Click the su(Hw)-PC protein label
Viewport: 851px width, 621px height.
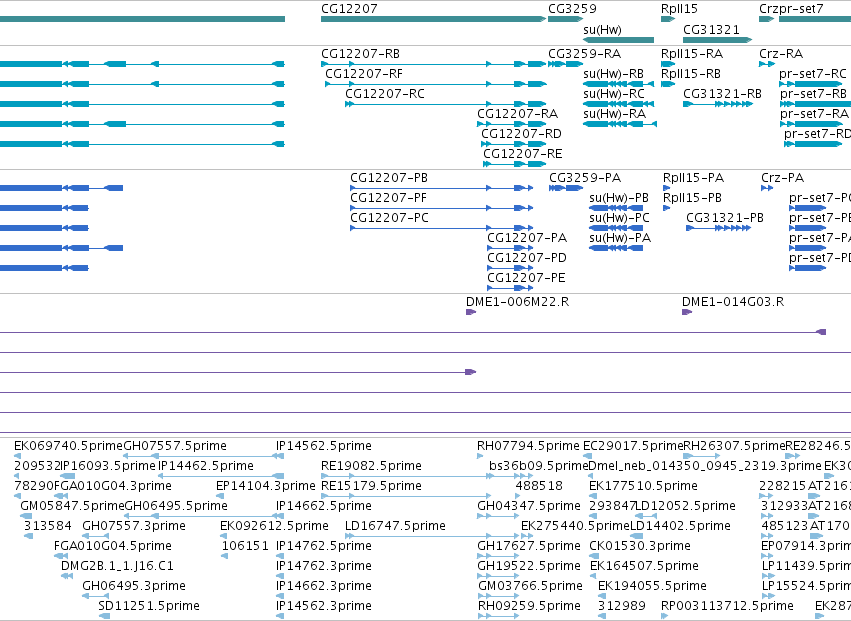619,218
